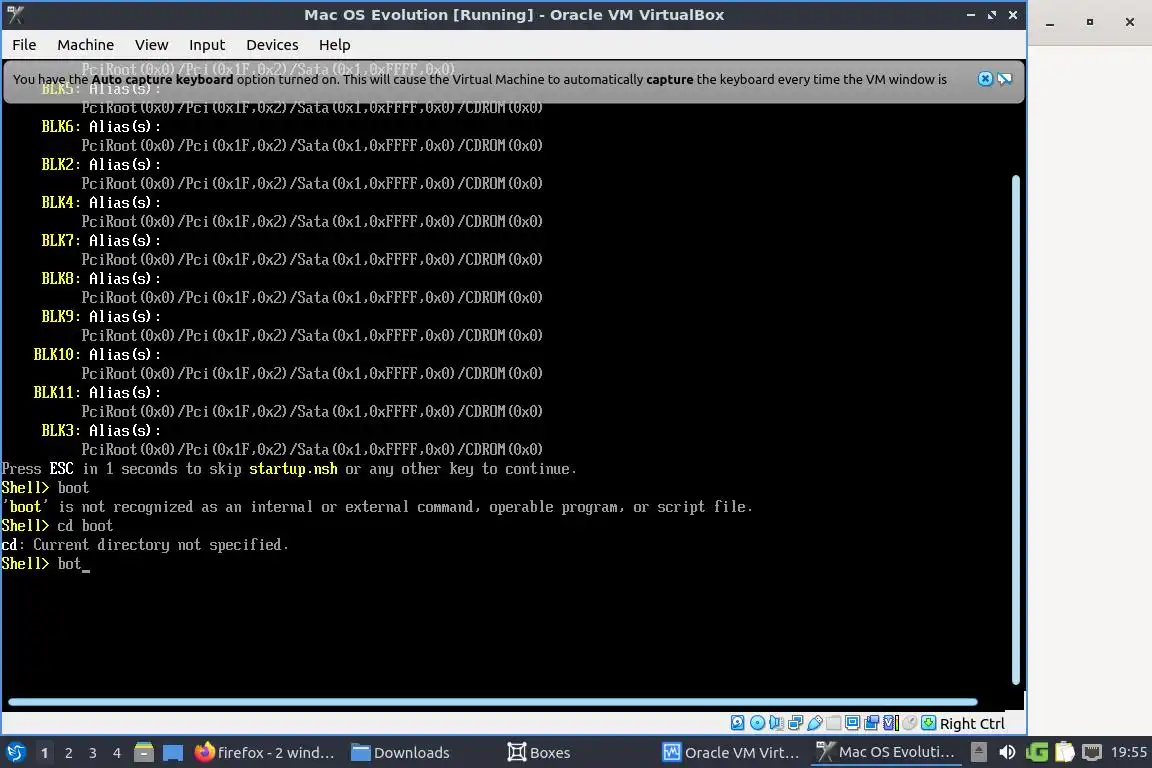
Task: Switch to virtual desktop 3
Action: [93, 753]
